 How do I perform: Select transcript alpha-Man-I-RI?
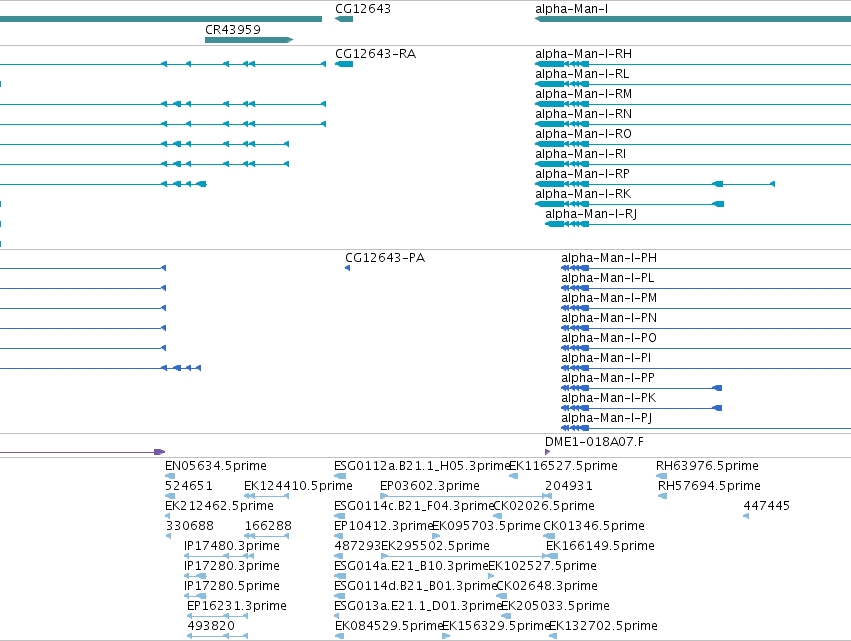coord(580,154)
